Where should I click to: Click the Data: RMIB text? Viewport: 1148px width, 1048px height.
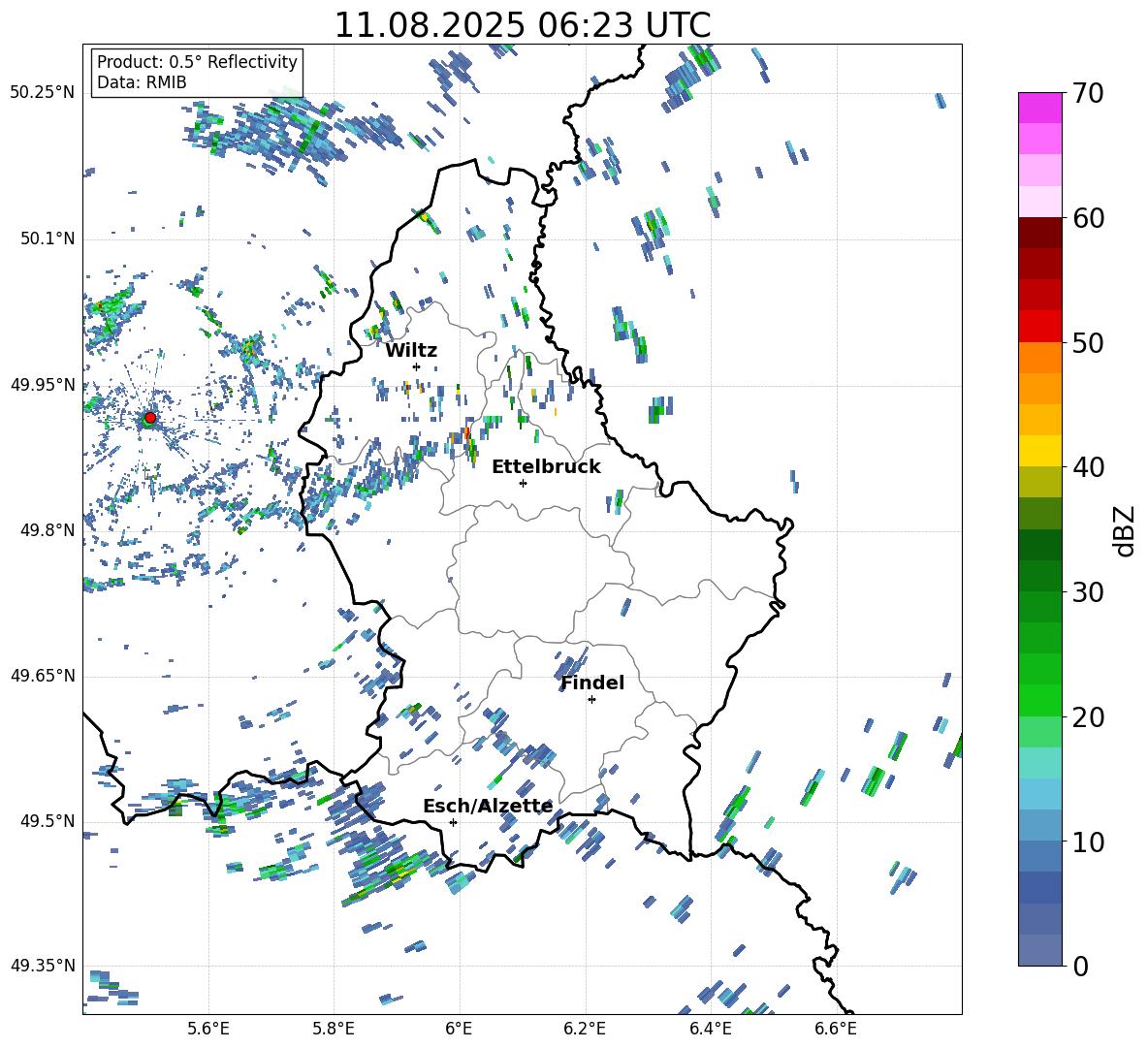tap(142, 82)
